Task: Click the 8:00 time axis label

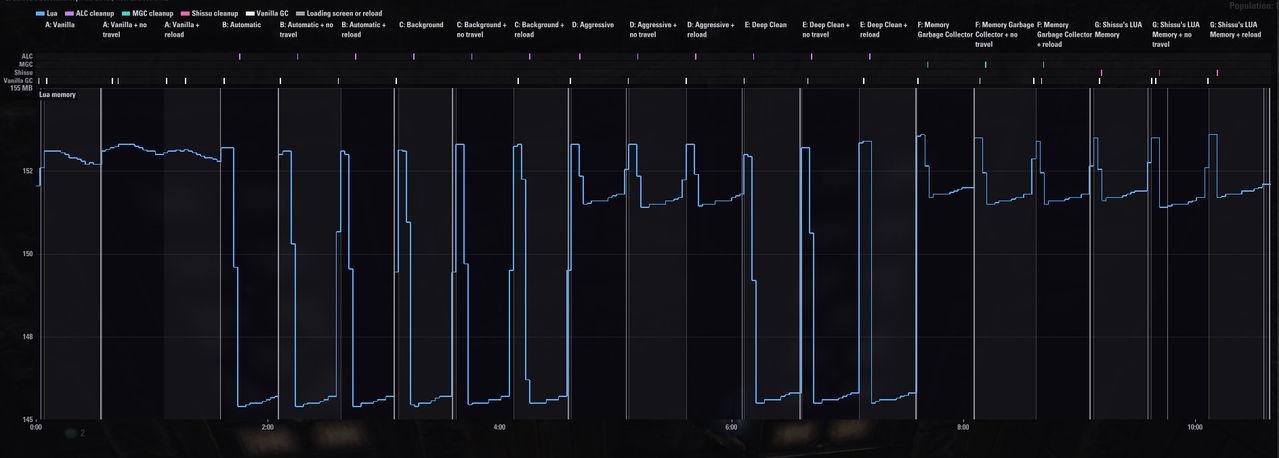Action: (963, 427)
